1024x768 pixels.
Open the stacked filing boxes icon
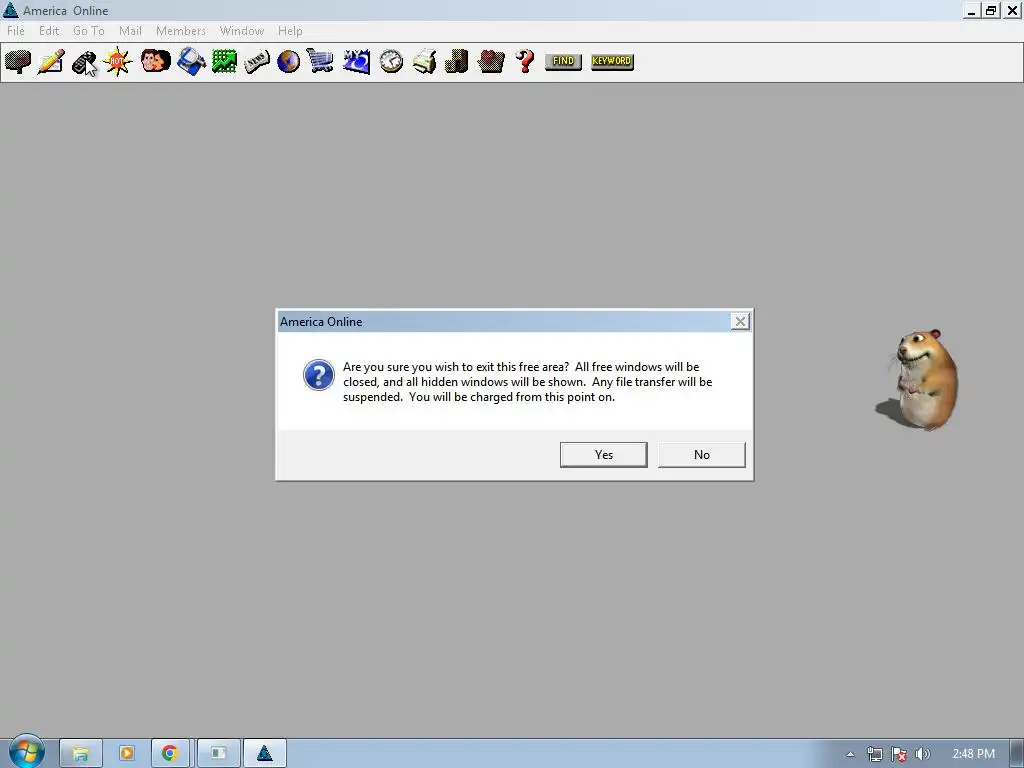coord(456,61)
